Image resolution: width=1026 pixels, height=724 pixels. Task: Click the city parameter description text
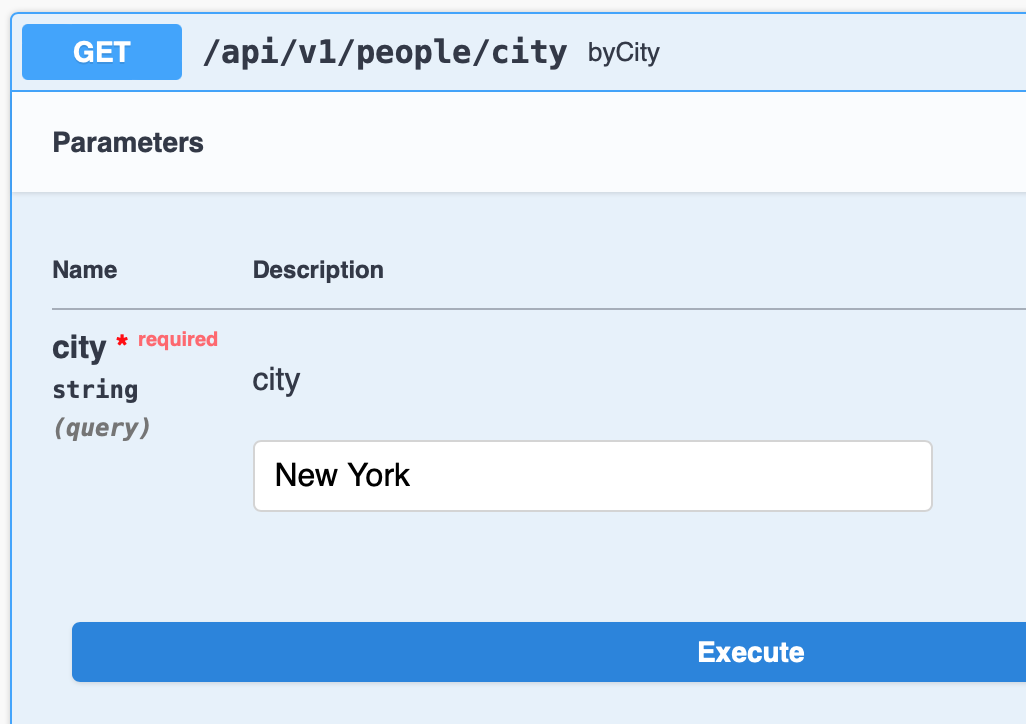pyautogui.click(x=276, y=380)
